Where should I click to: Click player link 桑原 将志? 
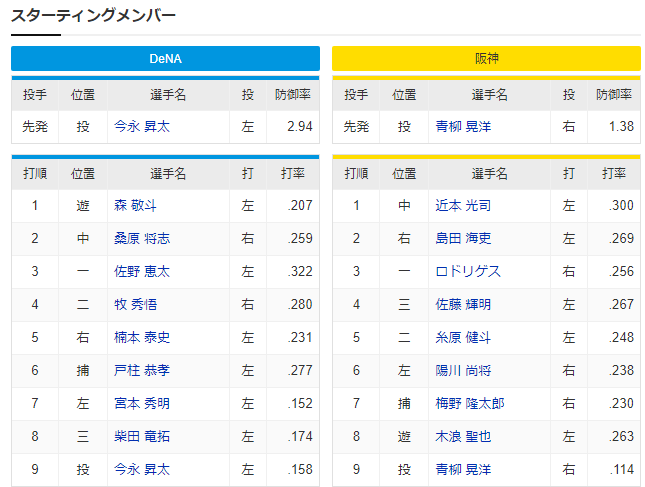click(142, 238)
